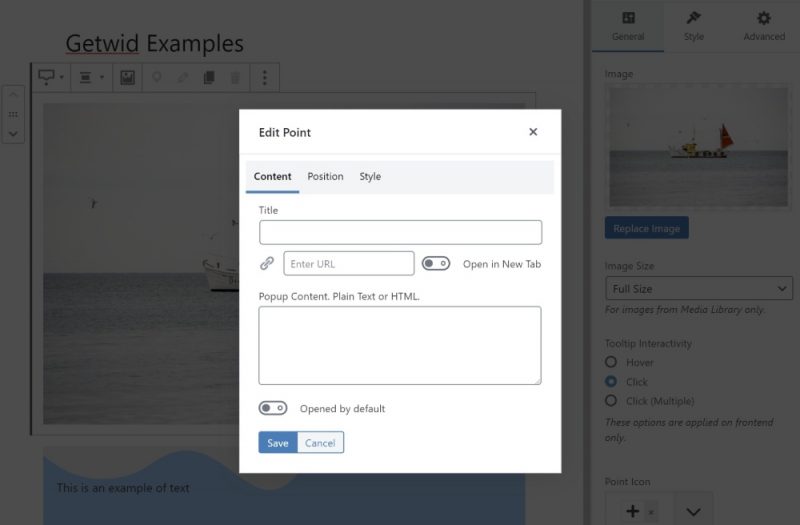Open the block more options menu
The image size is (800, 525).
point(264,78)
